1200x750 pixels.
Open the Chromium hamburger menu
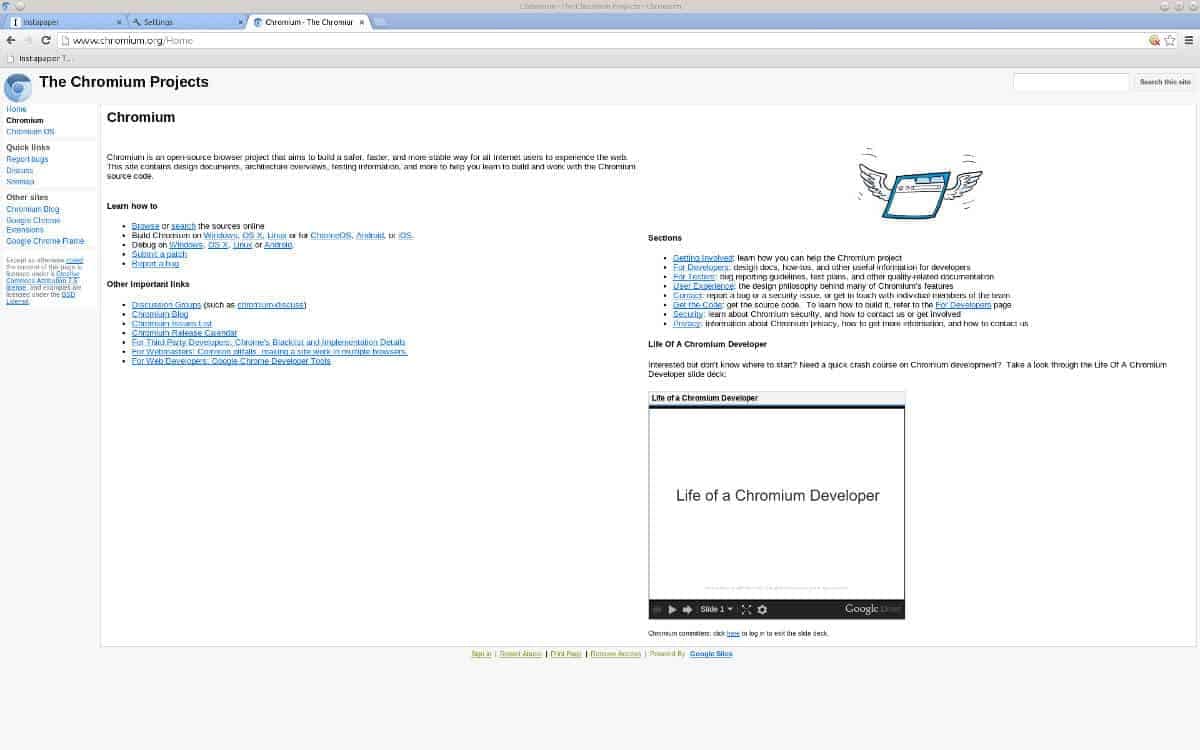coord(1188,41)
